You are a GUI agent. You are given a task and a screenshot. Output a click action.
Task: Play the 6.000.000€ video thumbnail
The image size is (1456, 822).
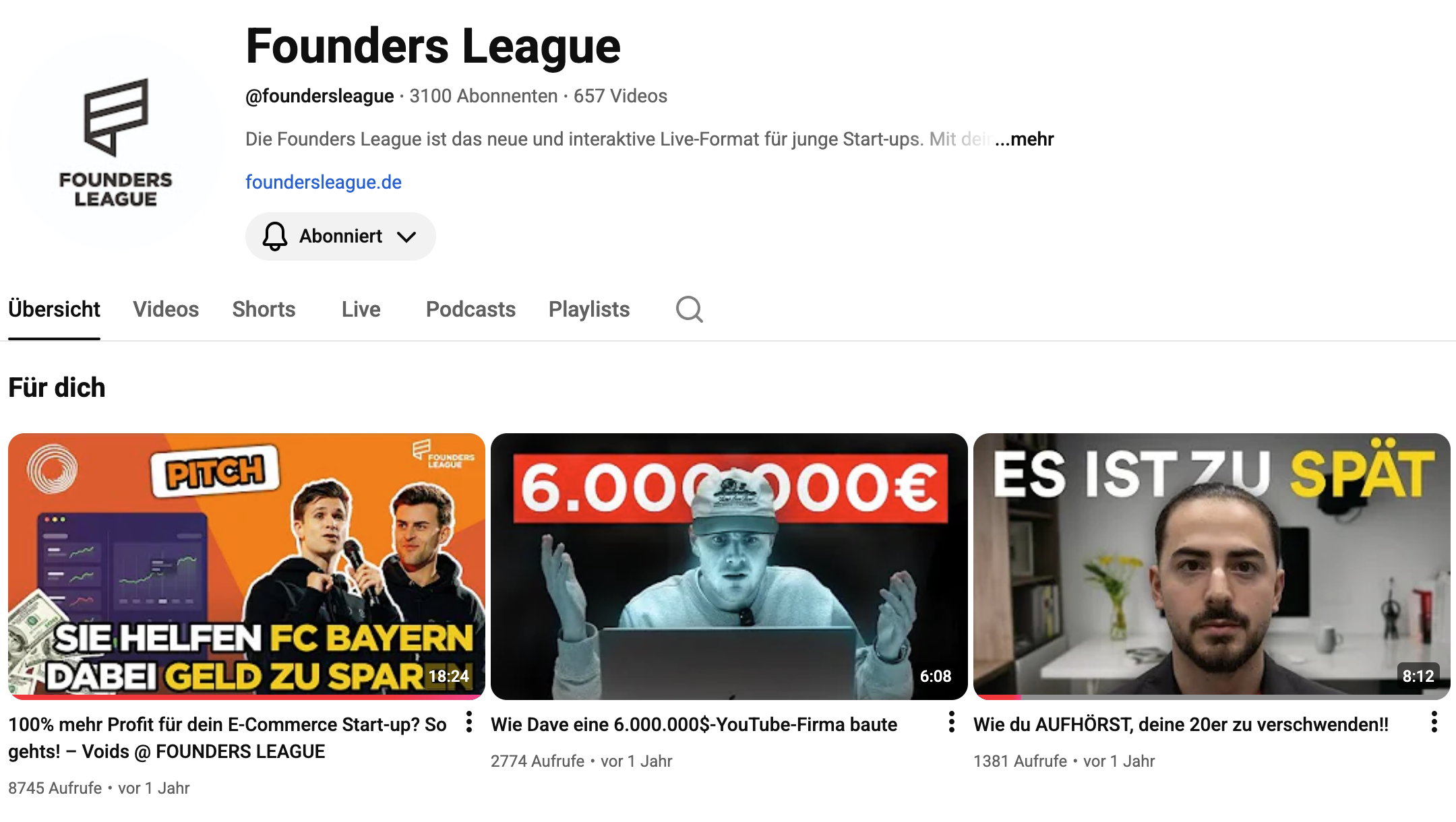(729, 566)
